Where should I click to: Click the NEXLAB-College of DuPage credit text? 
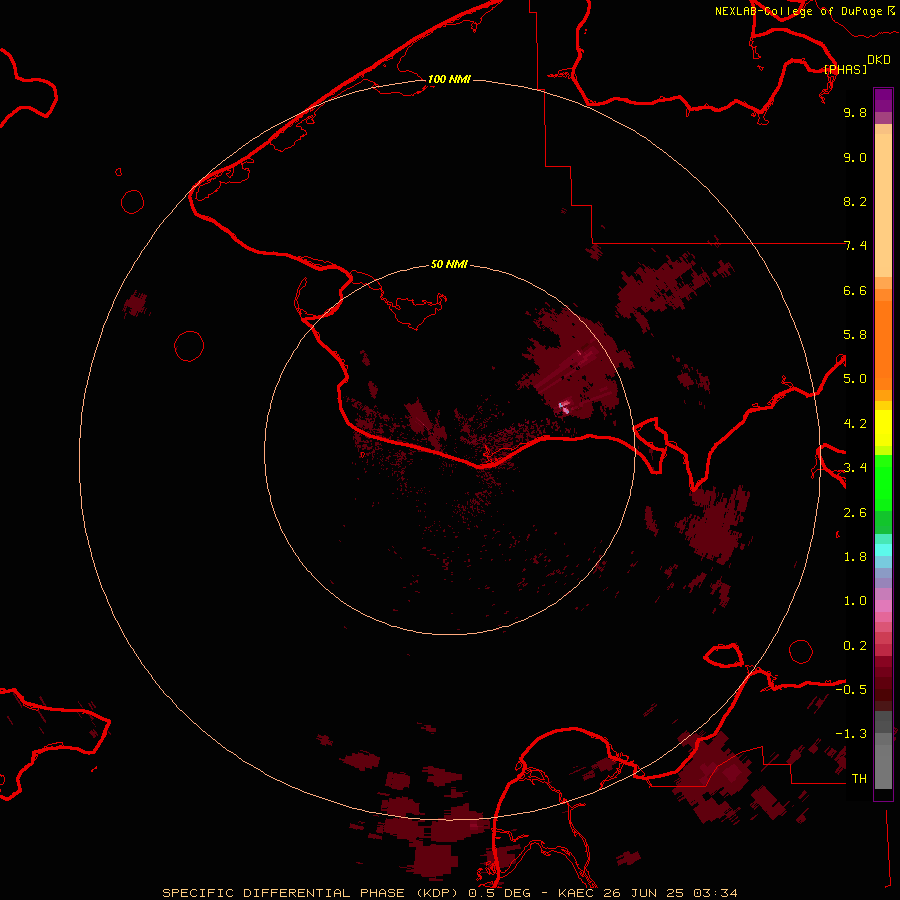pyautogui.click(x=798, y=11)
